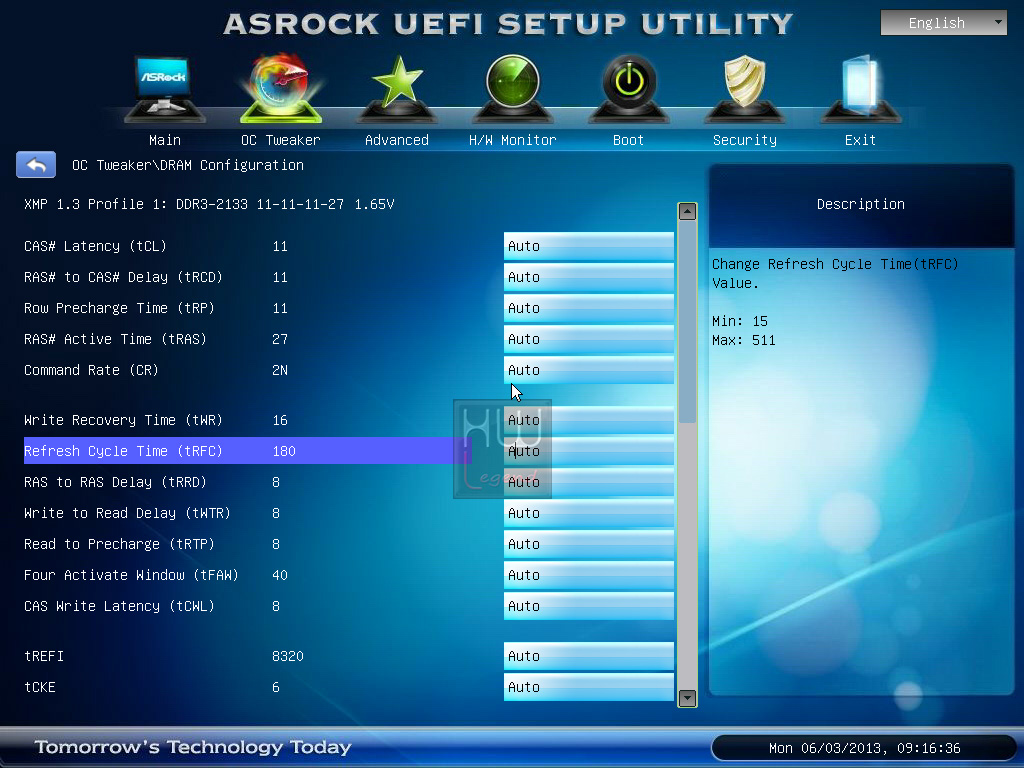Switch to the Security tab label
Viewport: 1024px width, 768px height.
coord(744,140)
